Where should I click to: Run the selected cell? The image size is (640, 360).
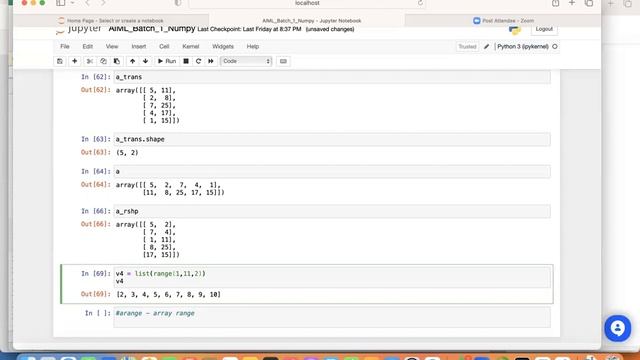pos(167,61)
